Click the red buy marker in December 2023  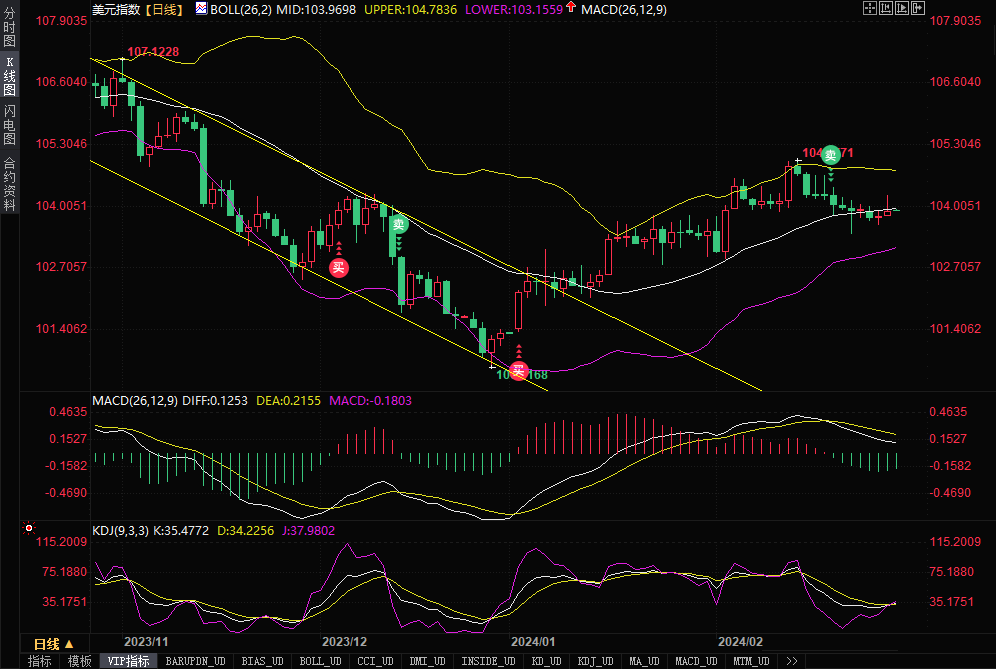pos(339,267)
